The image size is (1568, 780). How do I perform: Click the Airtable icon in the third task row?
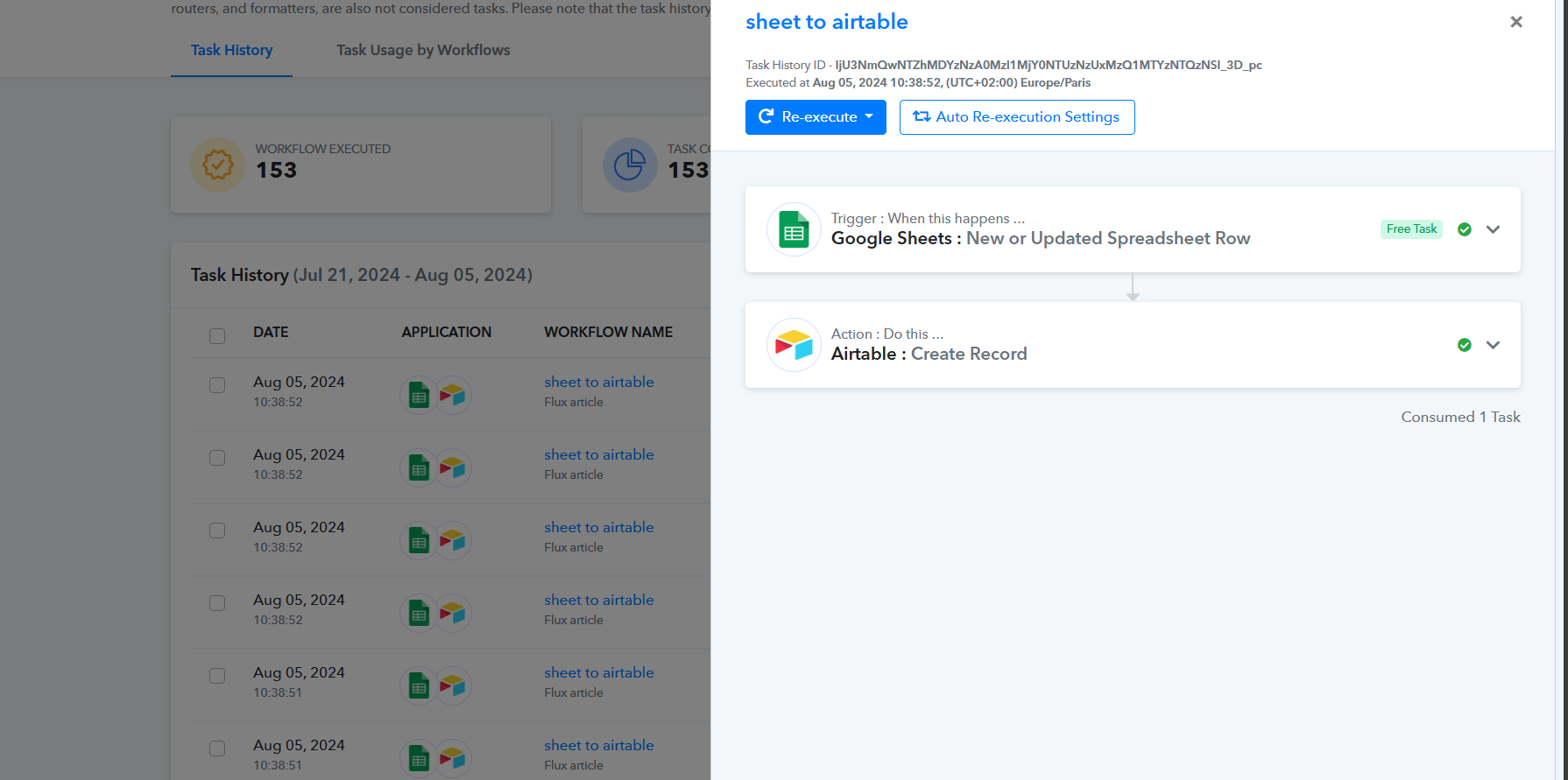coord(453,541)
